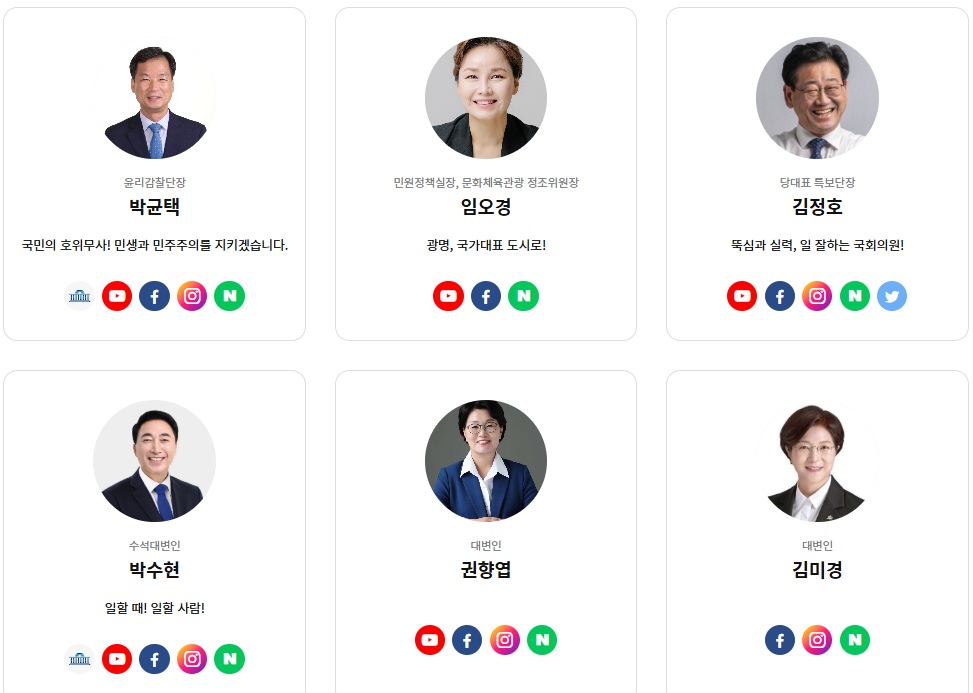Click 임오경's profile photo

[x=486, y=98]
